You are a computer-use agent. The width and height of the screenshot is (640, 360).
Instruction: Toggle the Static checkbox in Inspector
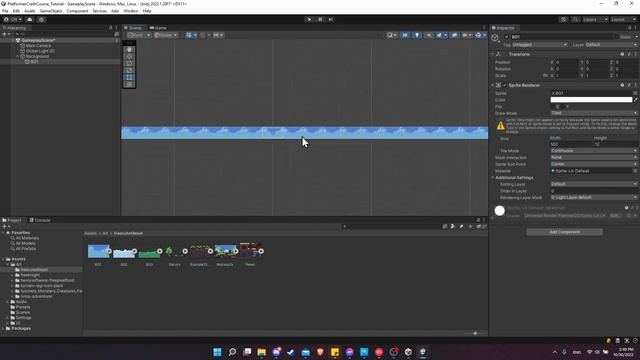click(x=617, y=37)
